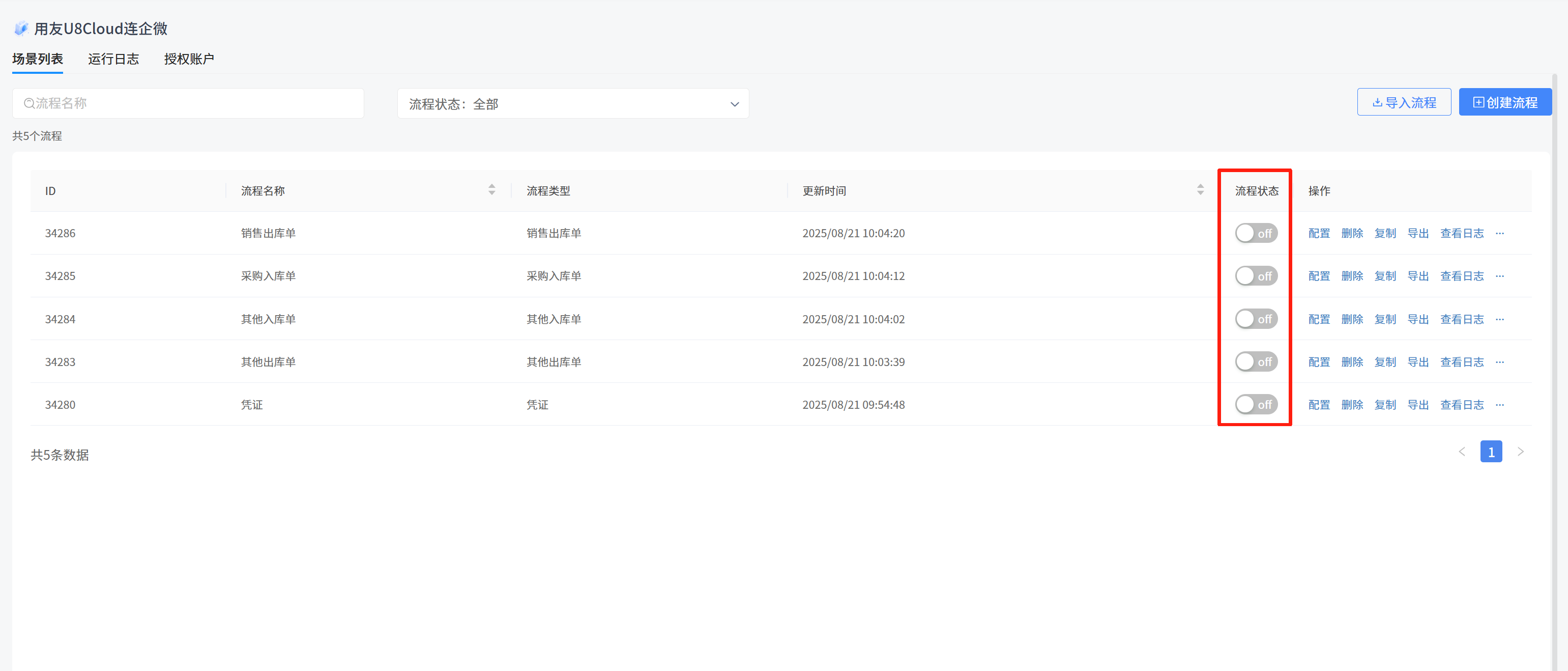
Task: Click ellipsis menu on the 凭证 row
Action: click(x=1500, y=405)
